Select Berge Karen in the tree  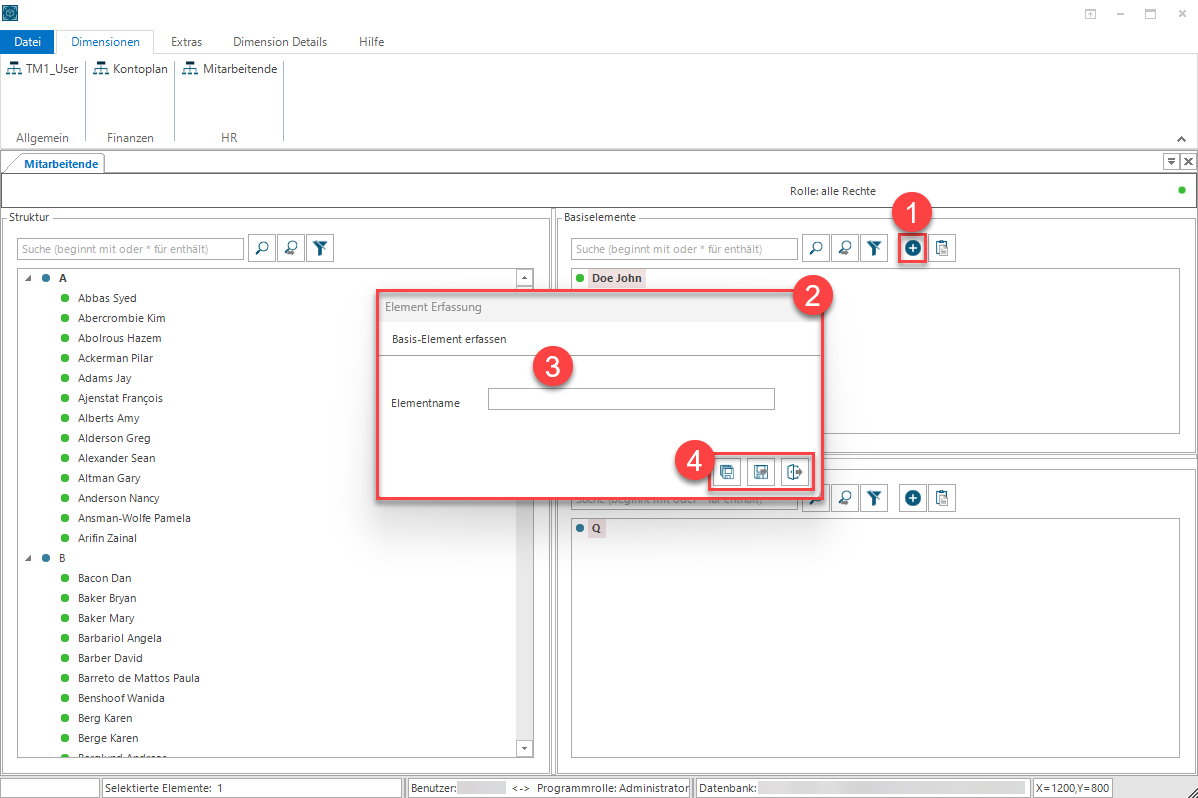[x=108, y=738]
